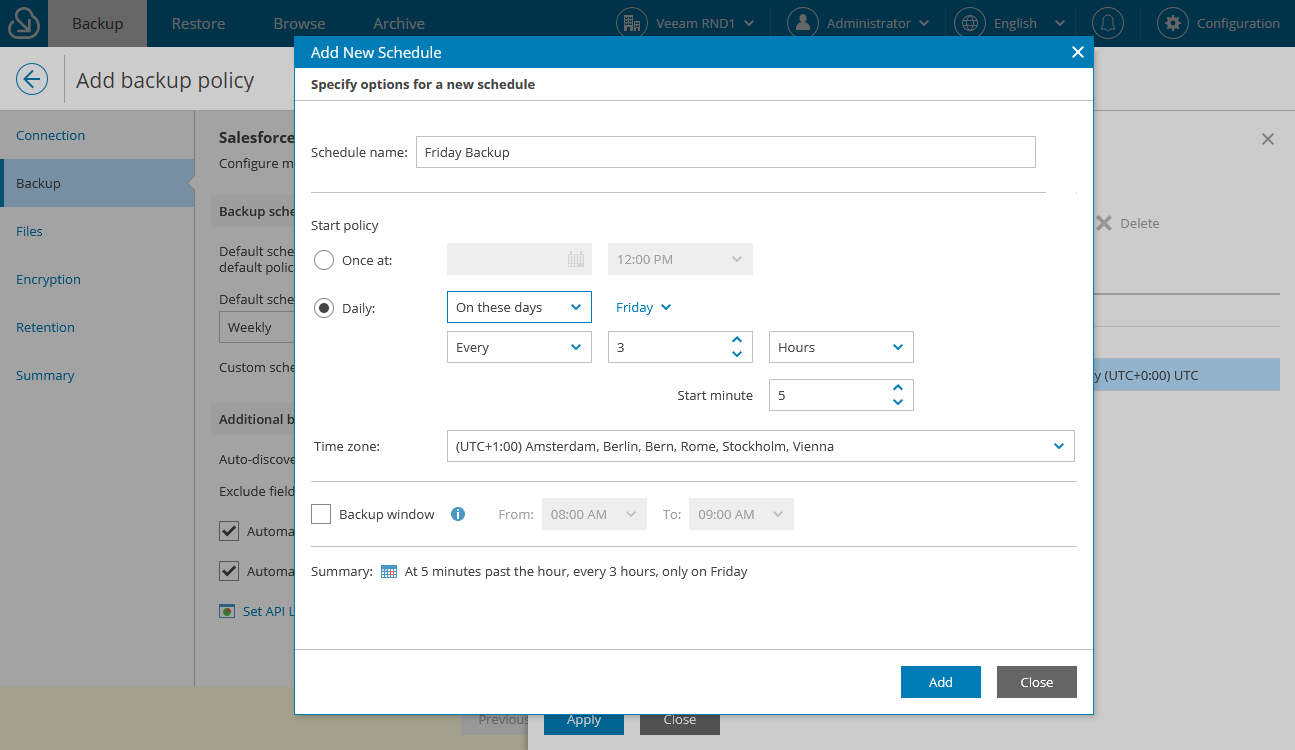
Task: Open the Retention section in the sidebar
Action: point(45,327)
